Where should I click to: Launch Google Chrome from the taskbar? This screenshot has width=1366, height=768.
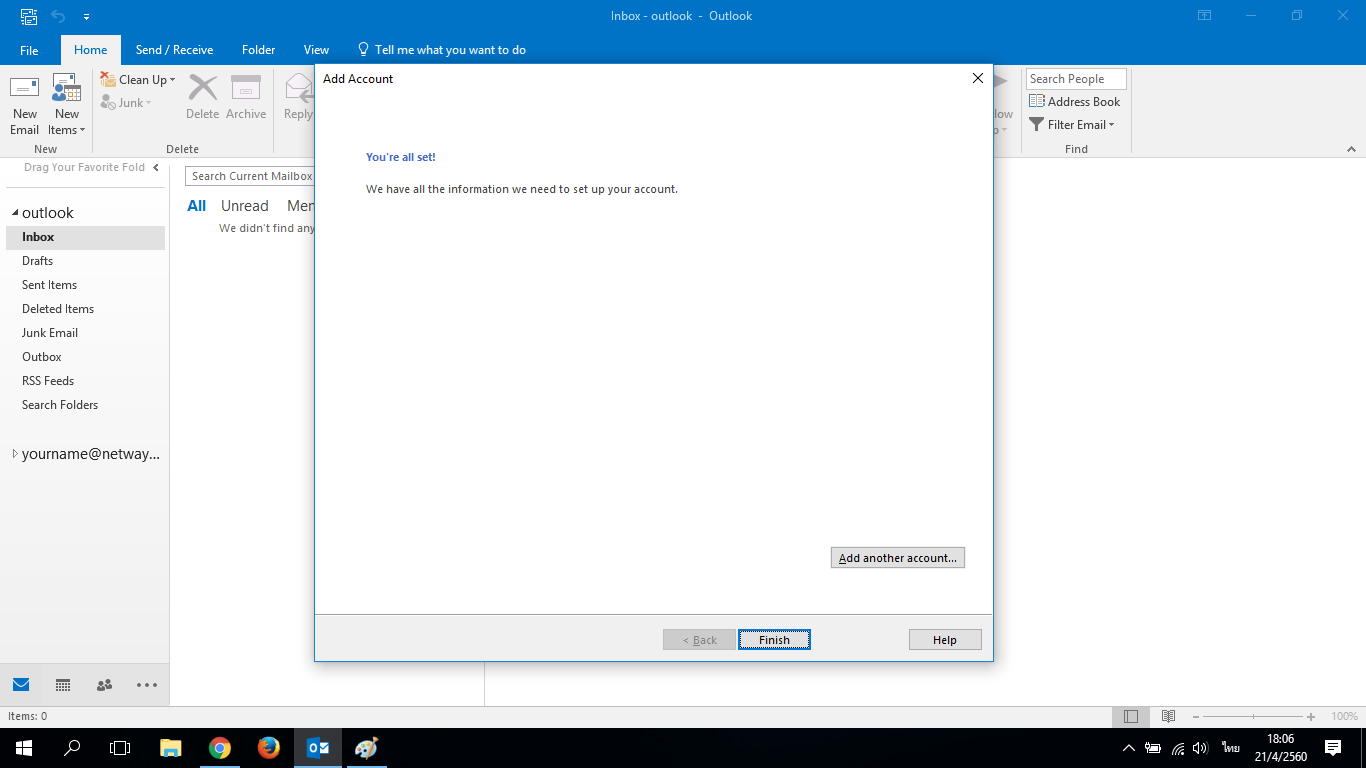[x=220, y=748]
